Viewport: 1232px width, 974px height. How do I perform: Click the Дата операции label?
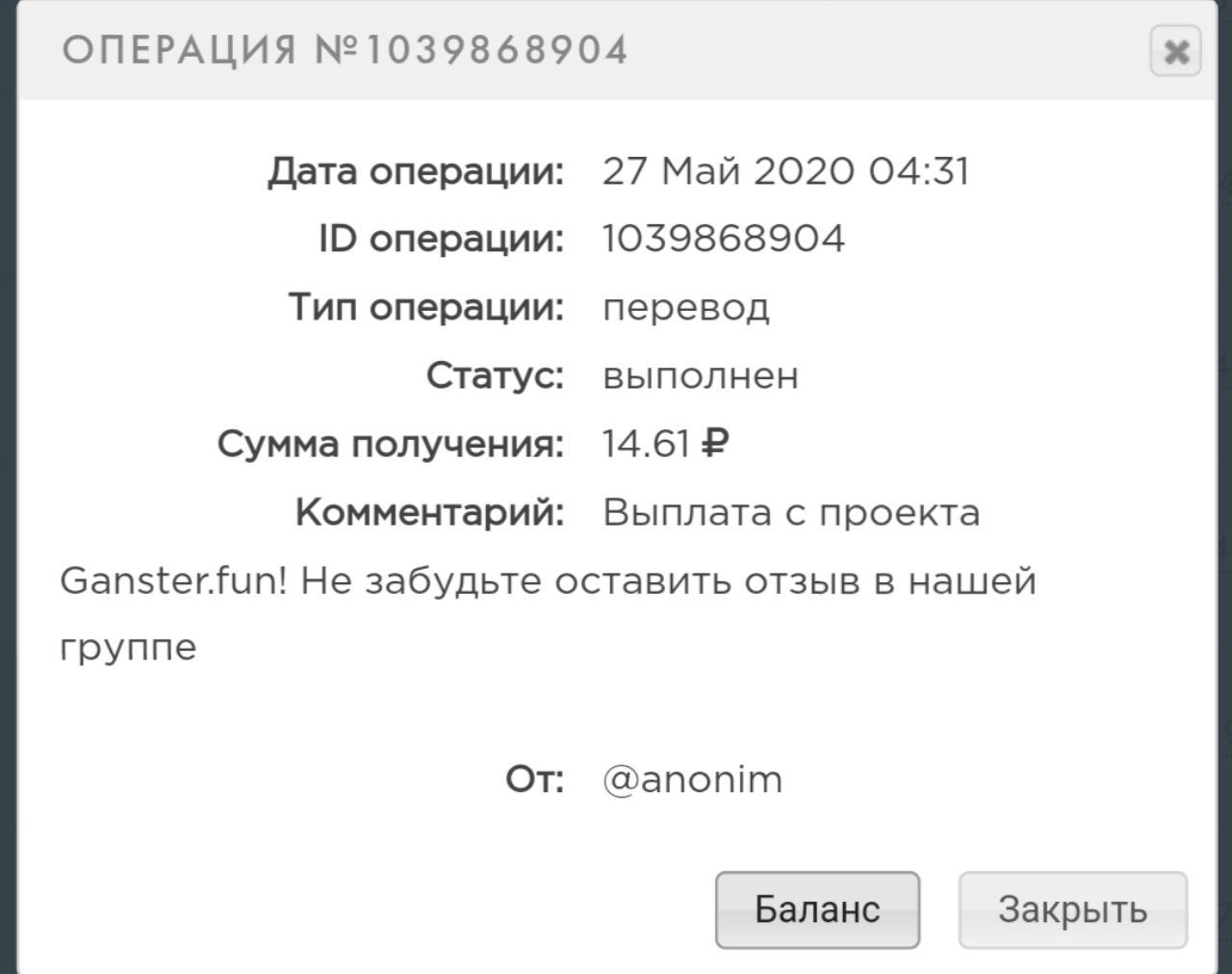click(x=416, y=171)
